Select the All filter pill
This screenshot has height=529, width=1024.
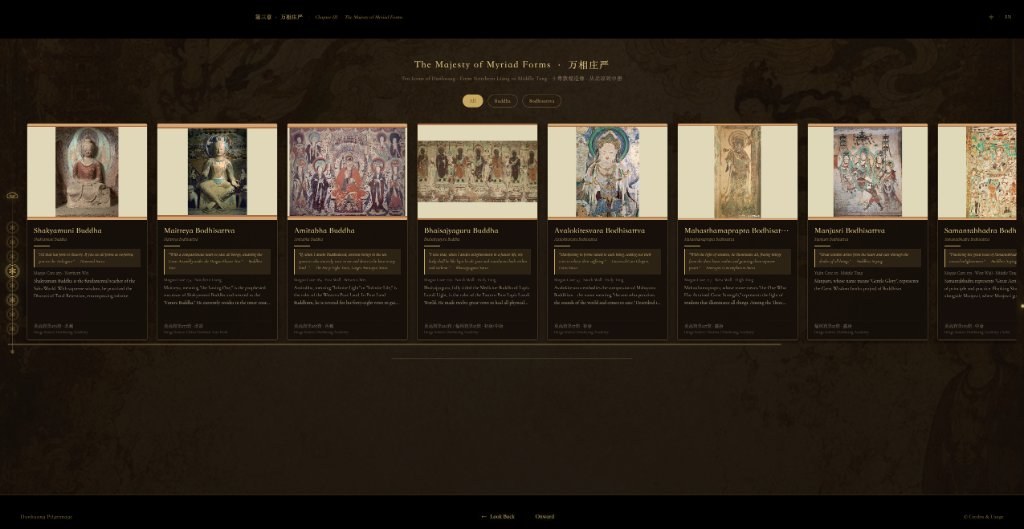click(473, 101)
